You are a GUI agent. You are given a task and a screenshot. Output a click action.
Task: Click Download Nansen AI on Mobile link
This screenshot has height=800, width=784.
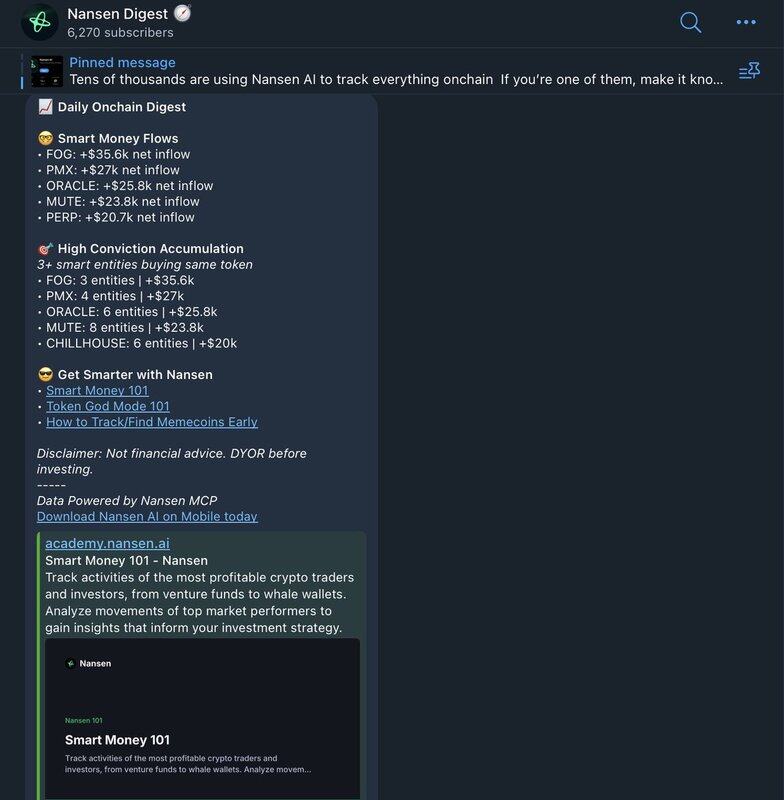point(147,516)
